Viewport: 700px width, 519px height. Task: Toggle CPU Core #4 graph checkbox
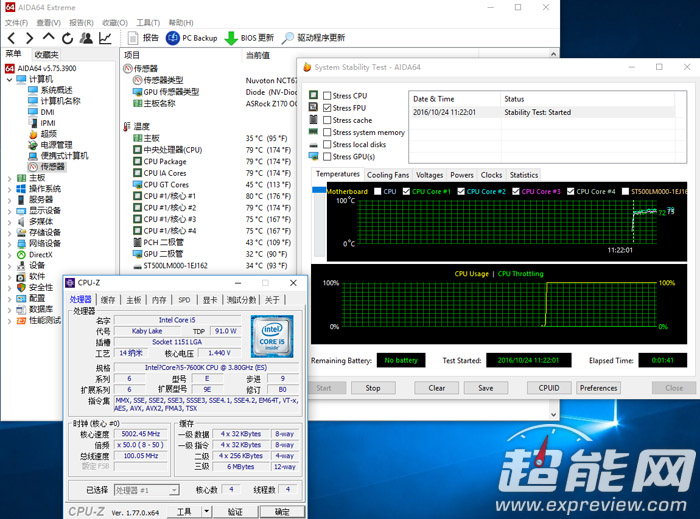click(571, 191)
